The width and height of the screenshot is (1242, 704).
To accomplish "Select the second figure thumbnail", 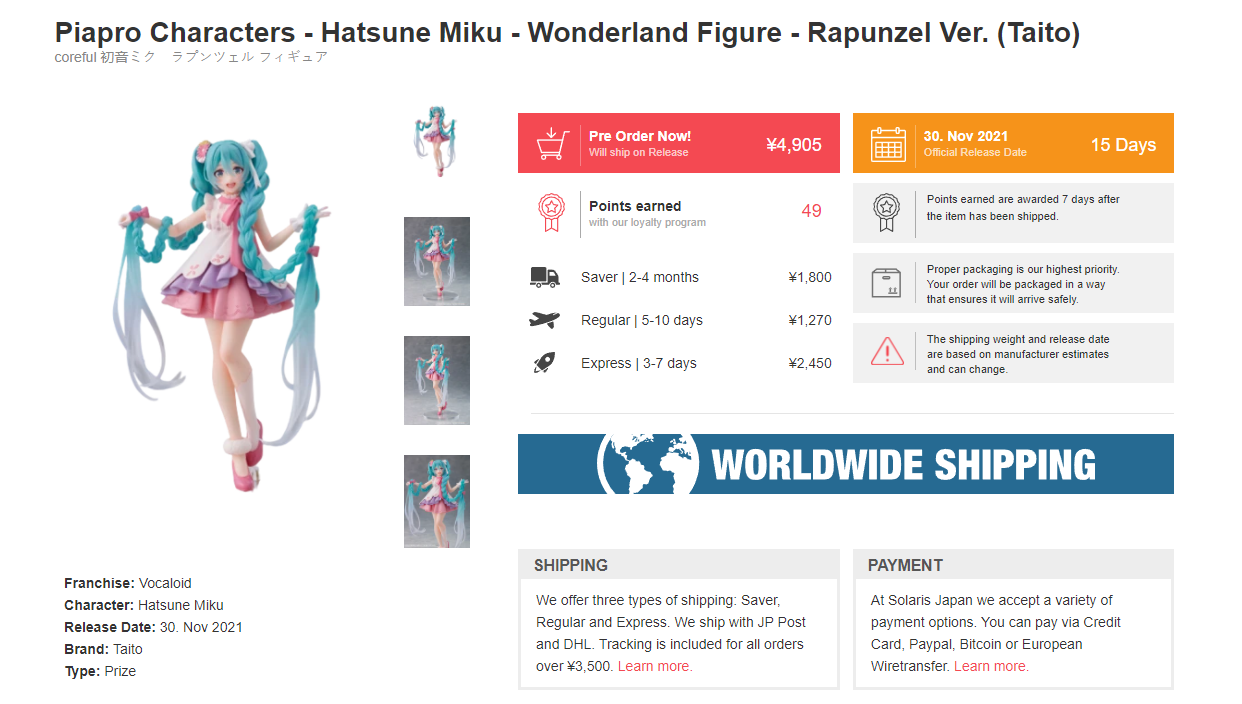I will pyautogui.click(x=437, y=261).
